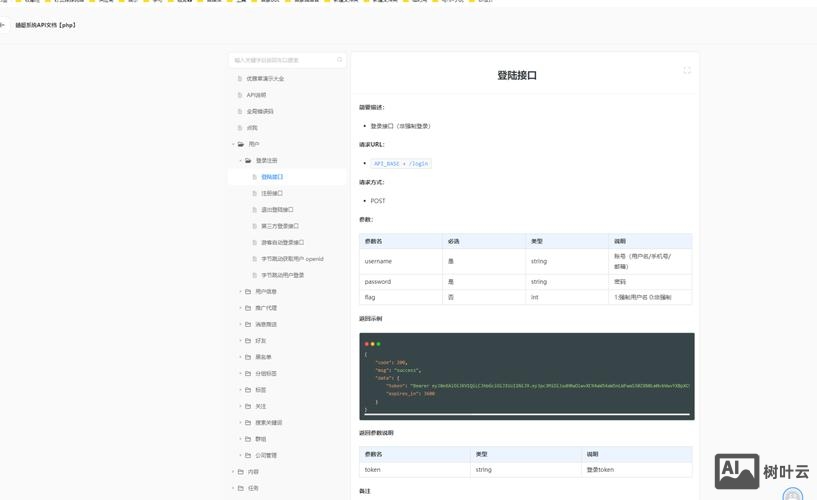The width and height of the screenshot is (817, 500).
Task: Click the fullscreen icon beside the 登陆接口 title
Action: [687, 70]
